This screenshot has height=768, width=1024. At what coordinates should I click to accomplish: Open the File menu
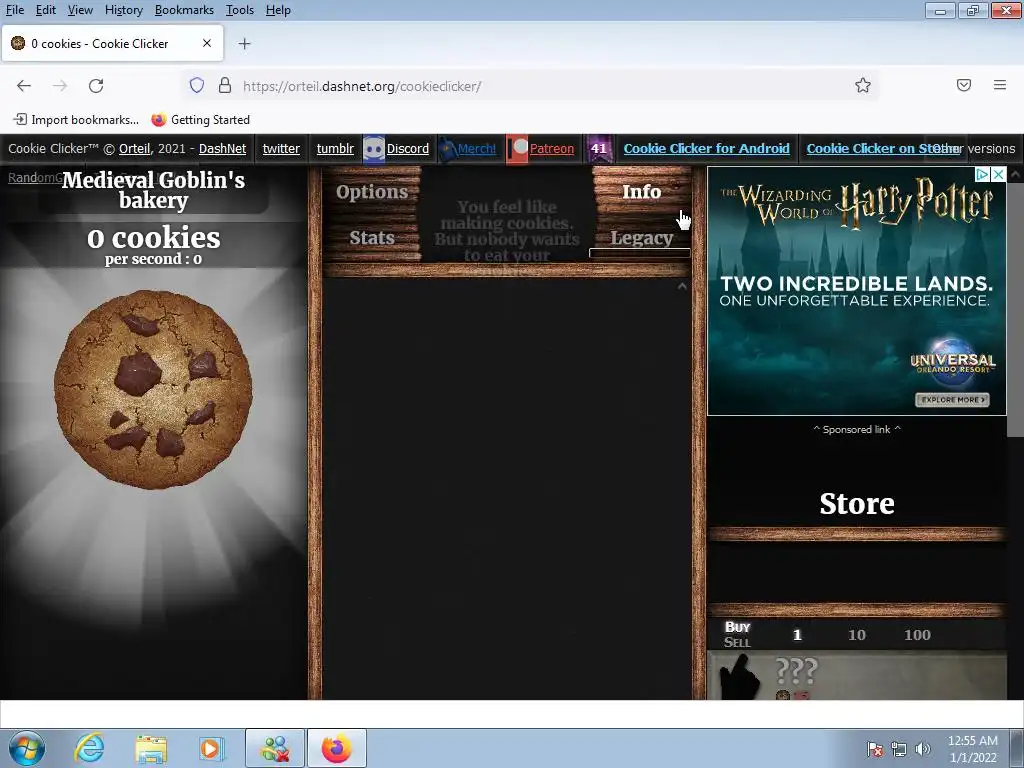(x=15, y=10)
